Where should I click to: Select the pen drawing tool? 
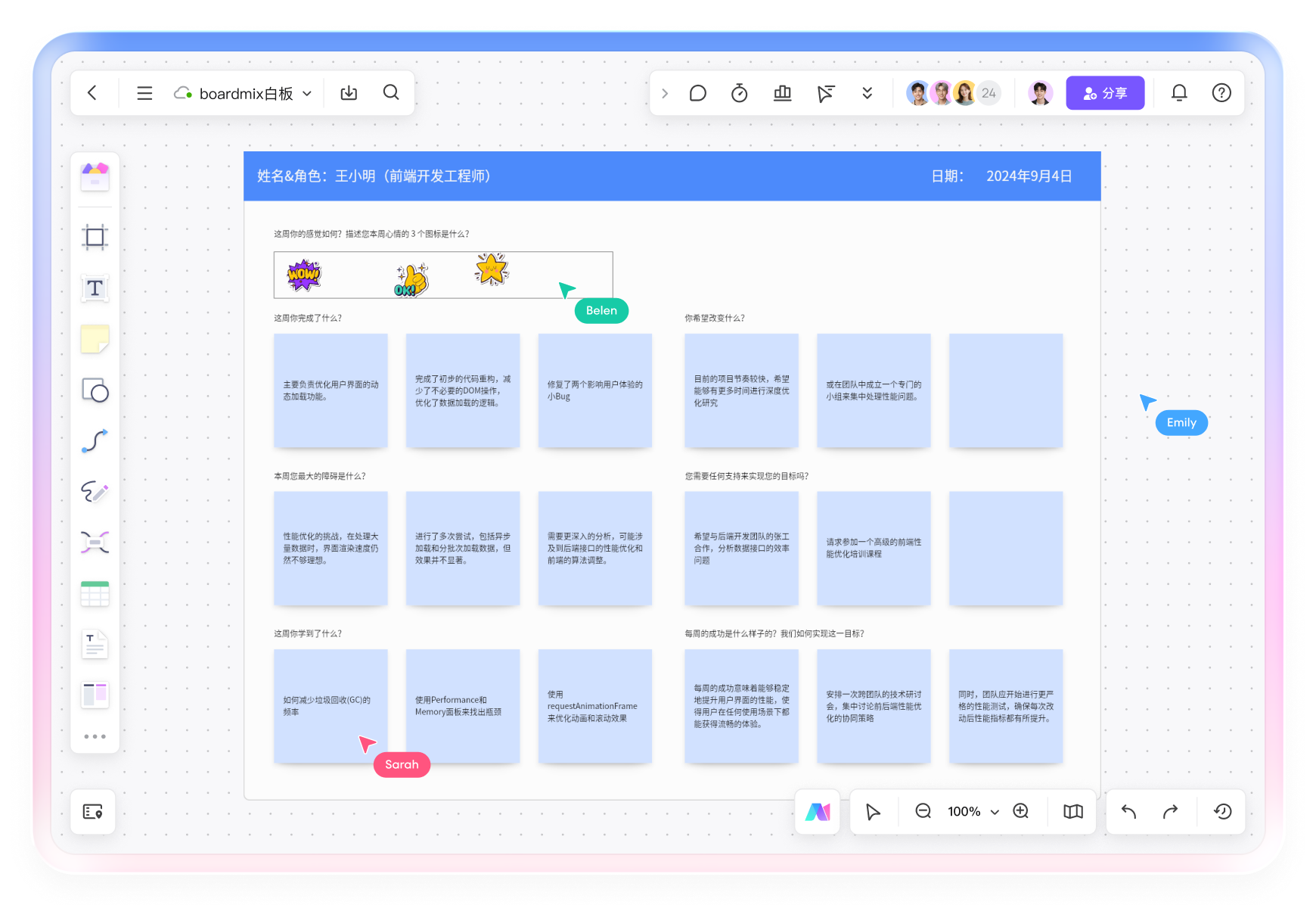[x=95, y=492]
